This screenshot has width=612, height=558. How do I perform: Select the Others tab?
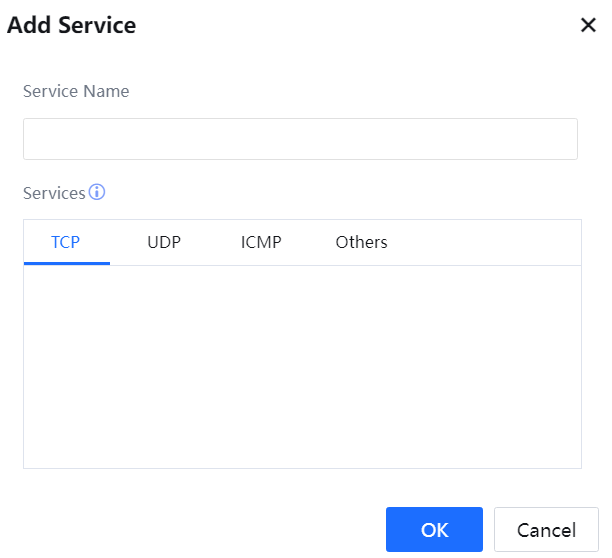pyautogui.click(x=361, y=242)
